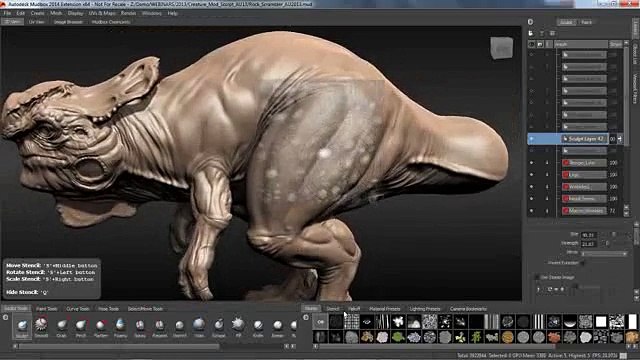Open the Mesh menu
640x360 pixels.
[x=56, y=13]
